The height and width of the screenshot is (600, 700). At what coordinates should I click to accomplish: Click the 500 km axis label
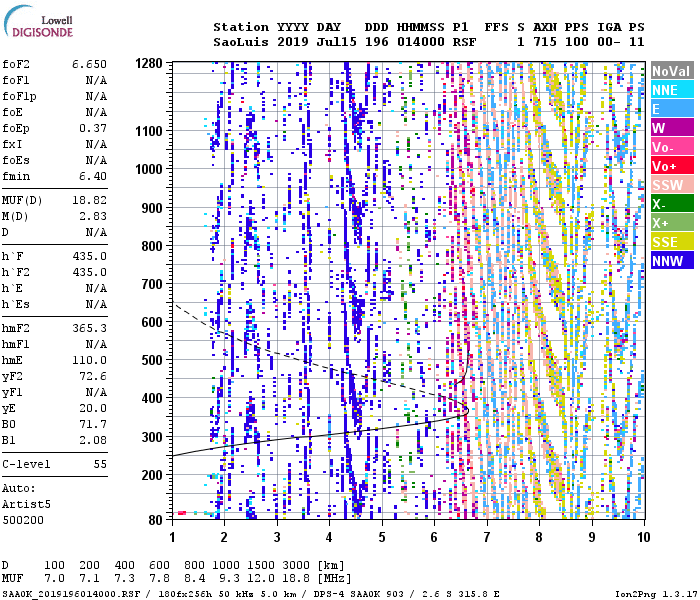[152, 360]
